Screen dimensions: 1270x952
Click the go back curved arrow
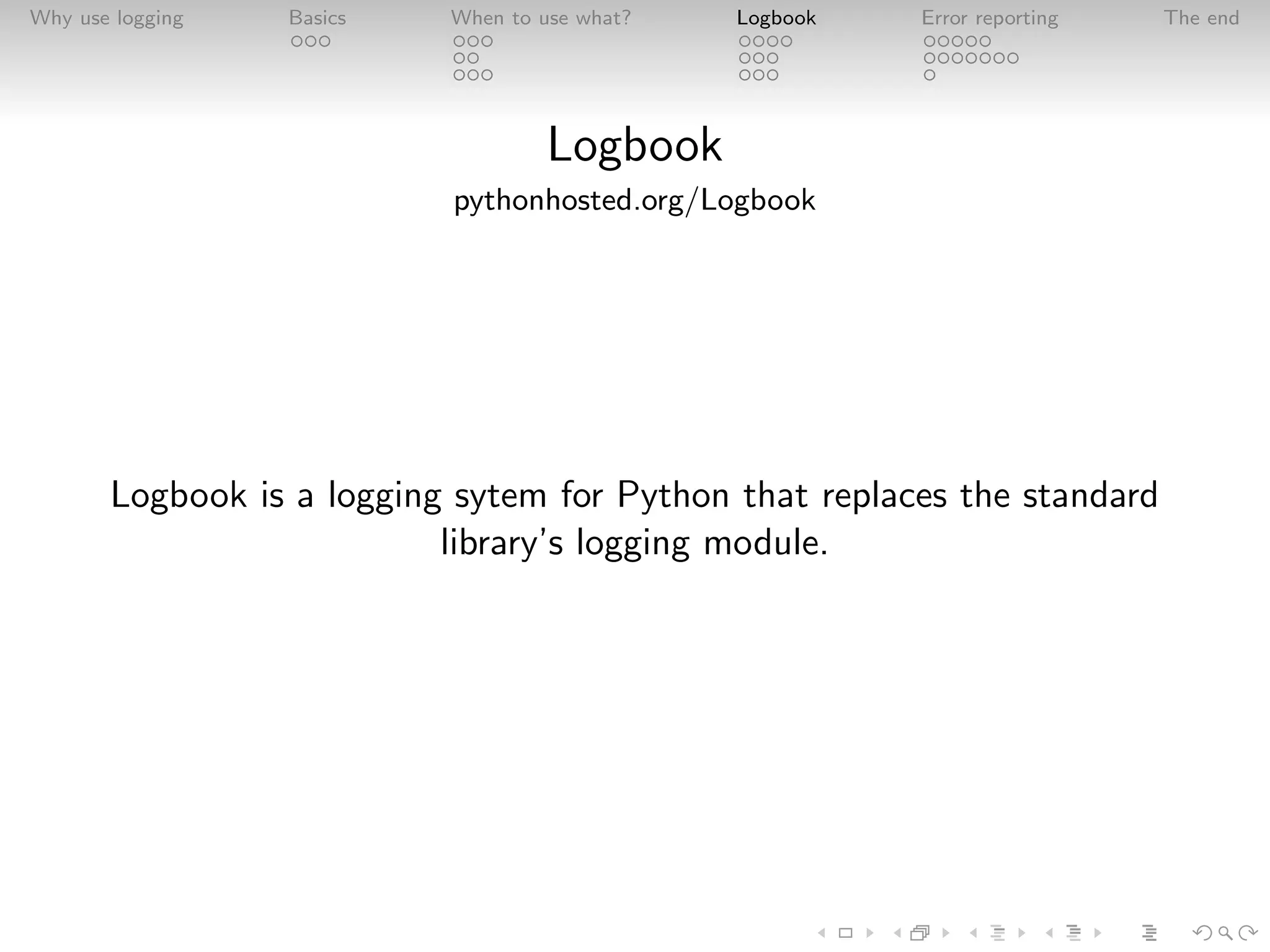point(1202,933)
